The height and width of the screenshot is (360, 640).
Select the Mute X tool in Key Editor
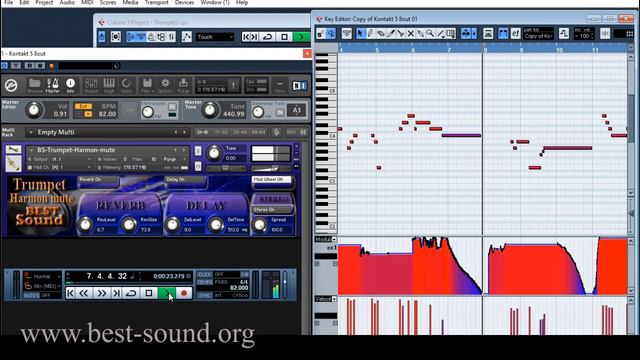click(410, 33)
